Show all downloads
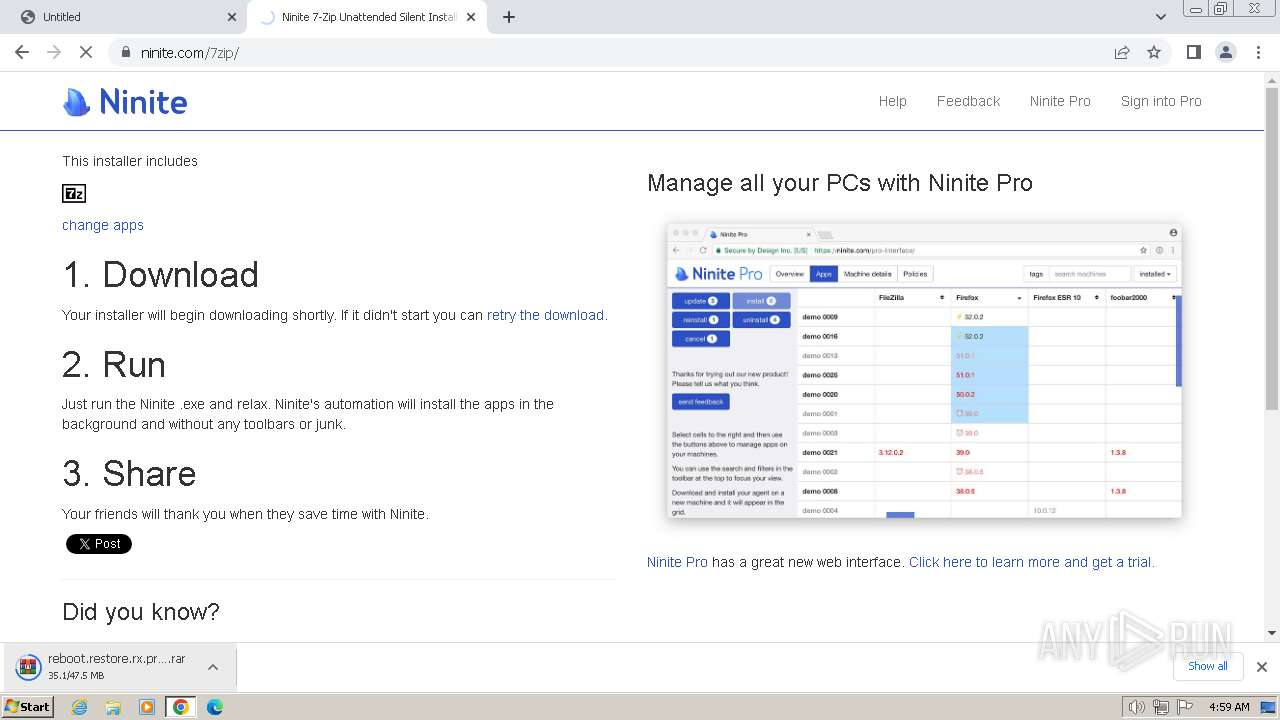The image size is (1280, 720). pyautogui.click(x=1208, y=666)
